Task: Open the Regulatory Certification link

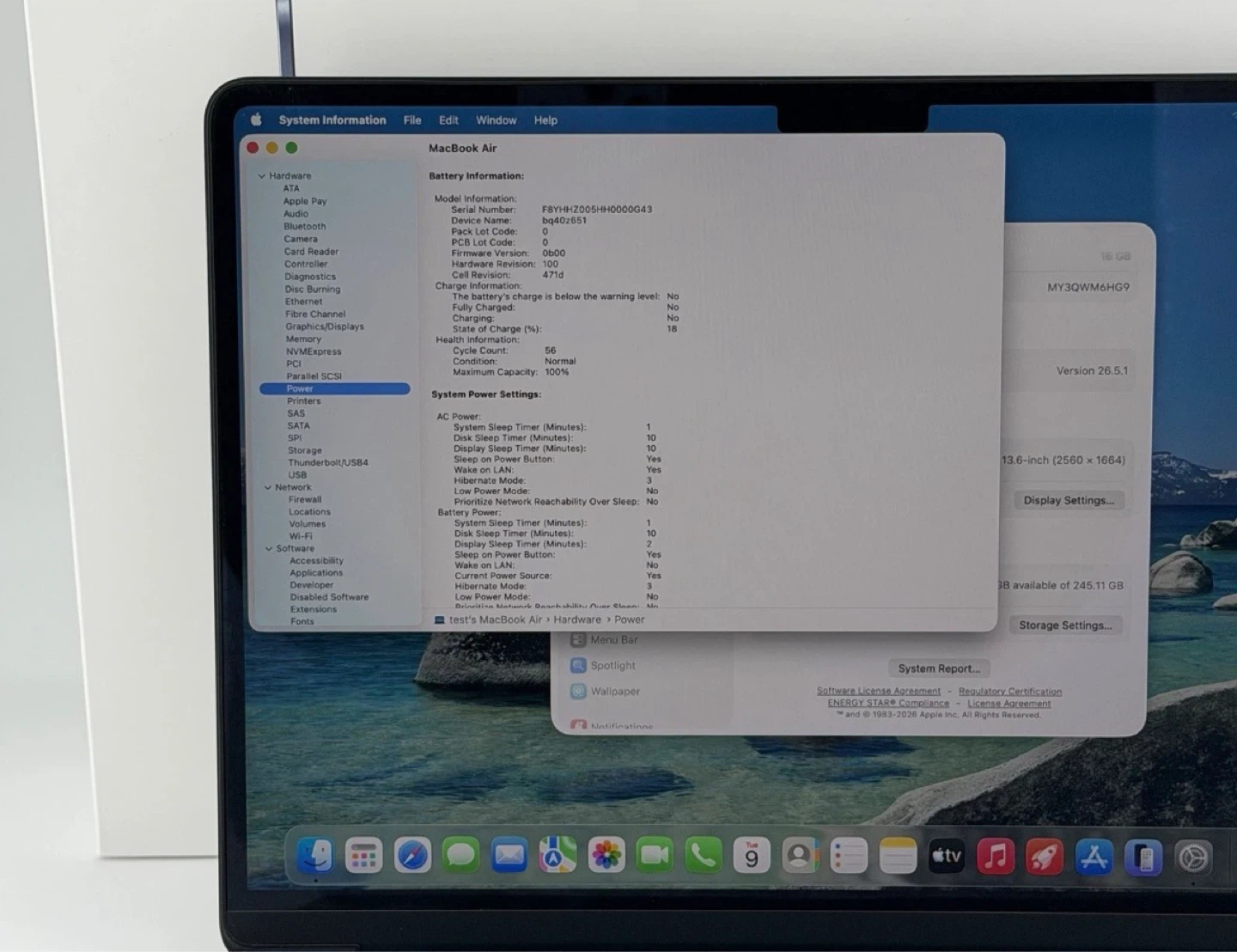Action: coord(1010,692)
